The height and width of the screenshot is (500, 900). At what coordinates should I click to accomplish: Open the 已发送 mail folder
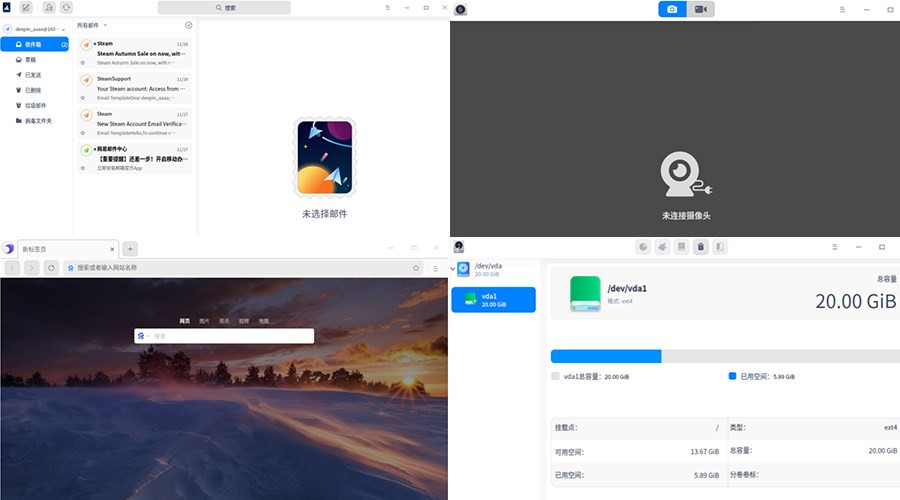(x=33, y=75)
